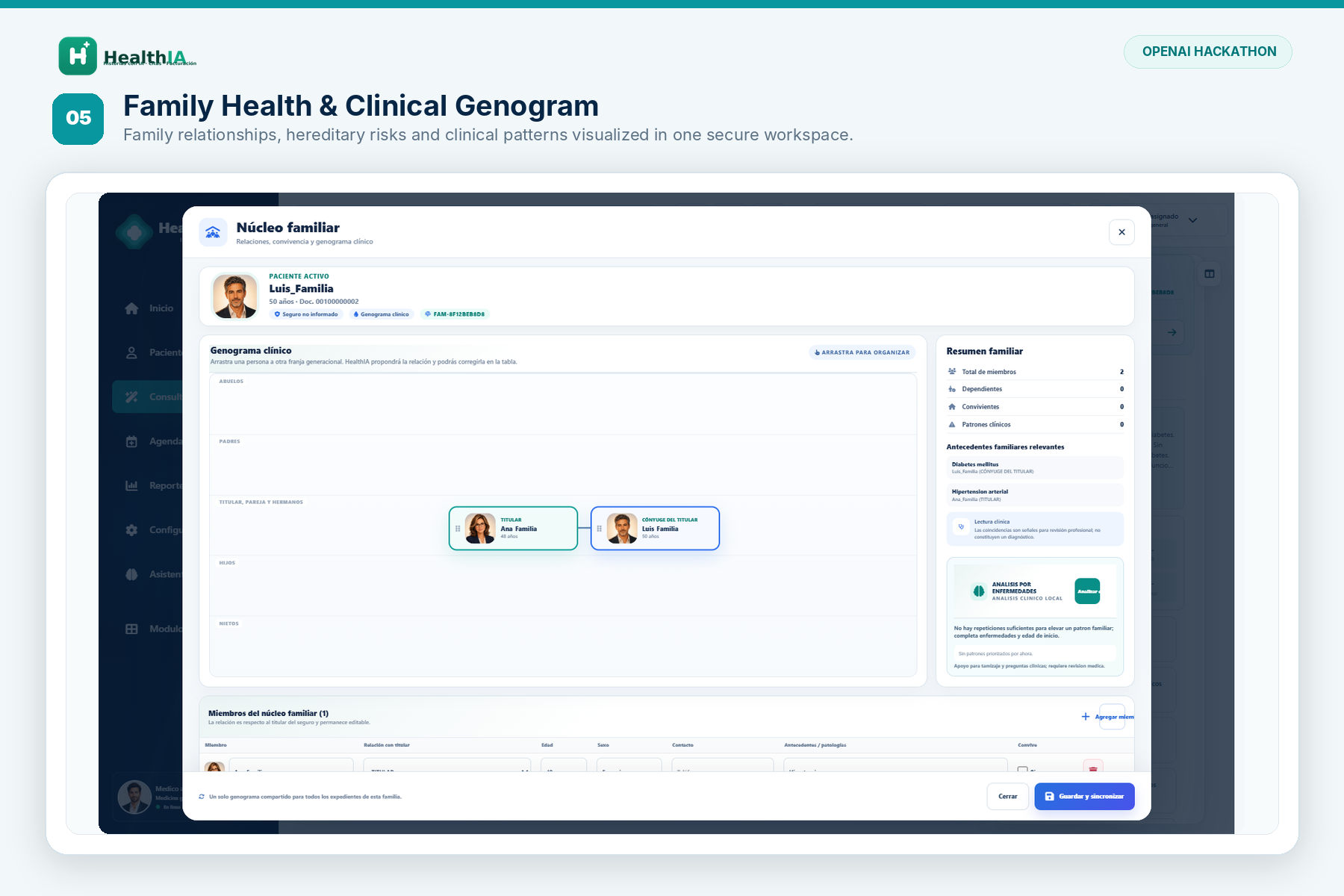The height and width of the screenshot is (896, 1344).
Task: Expand the Relación con titular dropdown
Action: 447,765
